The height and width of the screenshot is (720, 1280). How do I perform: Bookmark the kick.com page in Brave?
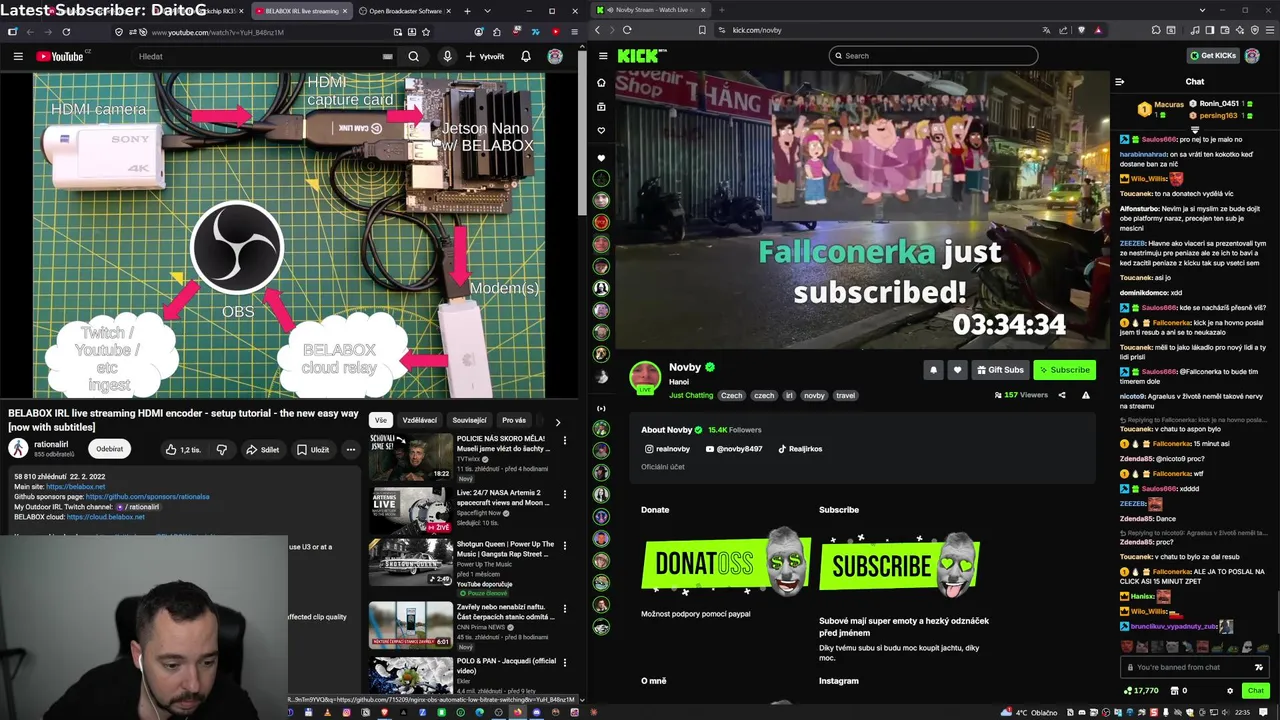click(x=702, y=30)
